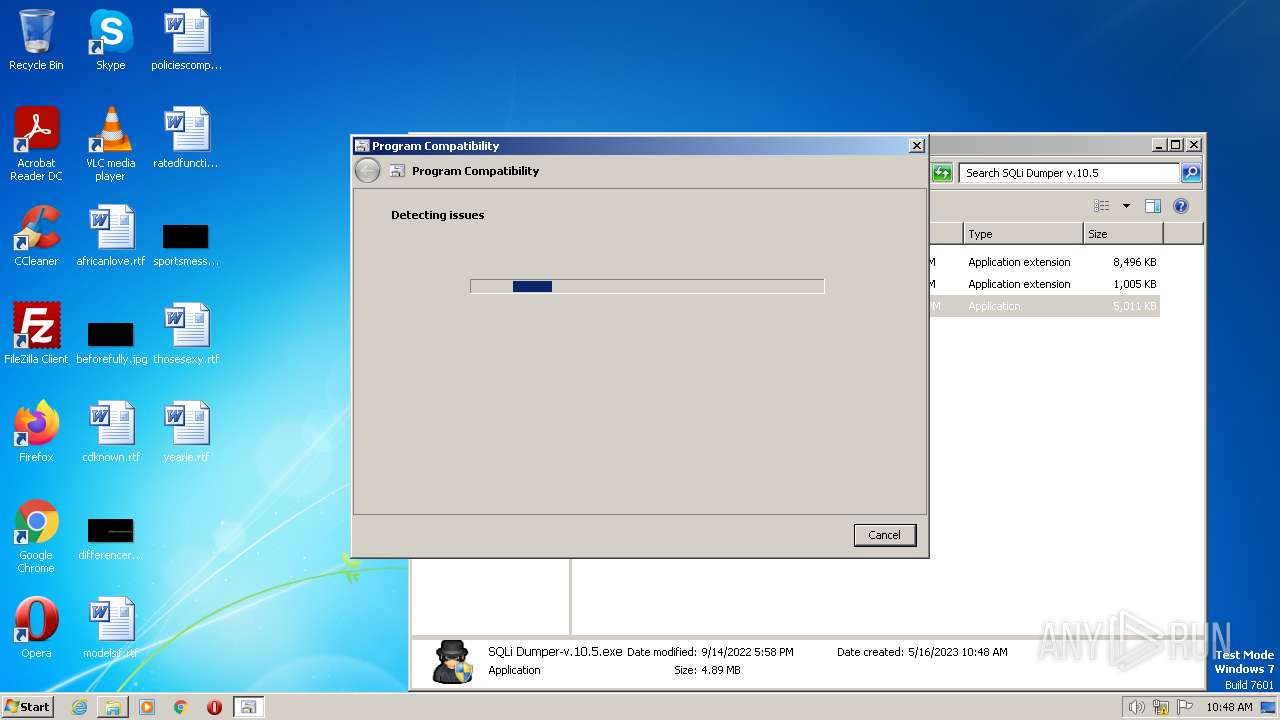The width and height of the screenshot is (1280, 720).
Task: Click the 10:48 AM clock
Action: click(x=1229, y=707)
